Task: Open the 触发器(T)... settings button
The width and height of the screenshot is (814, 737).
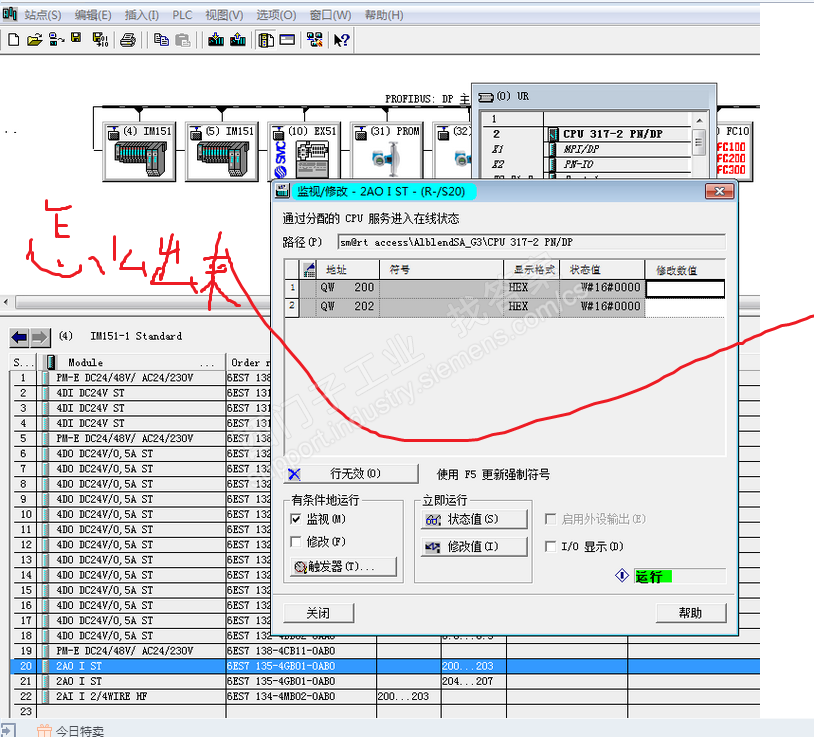Action: pos(343,567)
